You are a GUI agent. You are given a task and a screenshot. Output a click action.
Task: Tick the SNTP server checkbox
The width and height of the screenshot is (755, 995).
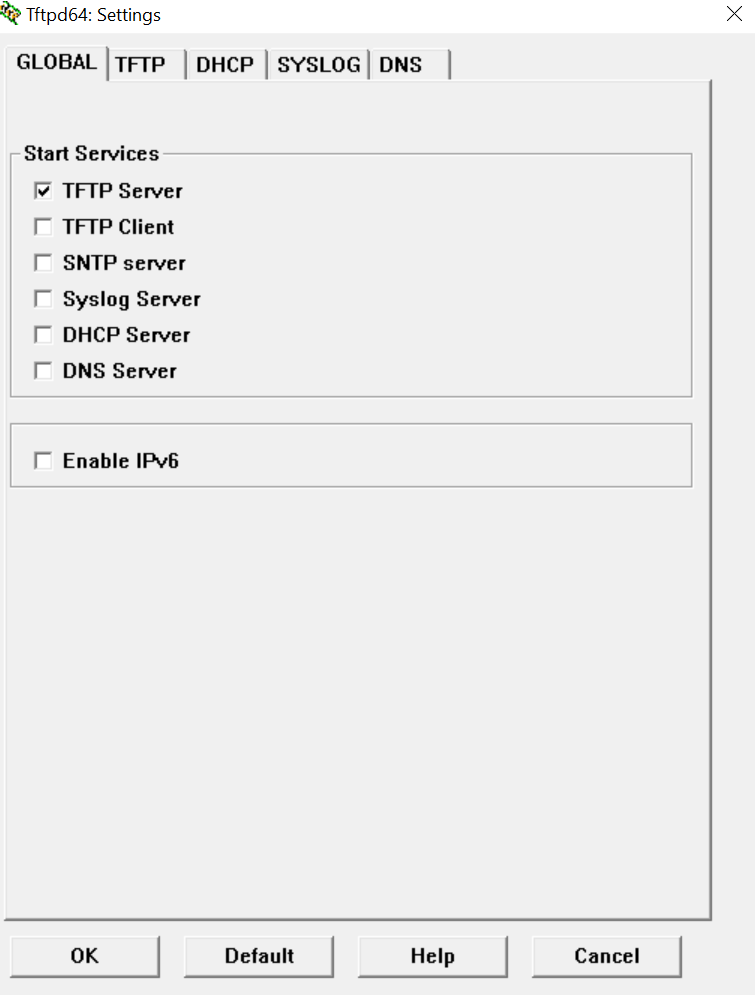click(43, 263)
